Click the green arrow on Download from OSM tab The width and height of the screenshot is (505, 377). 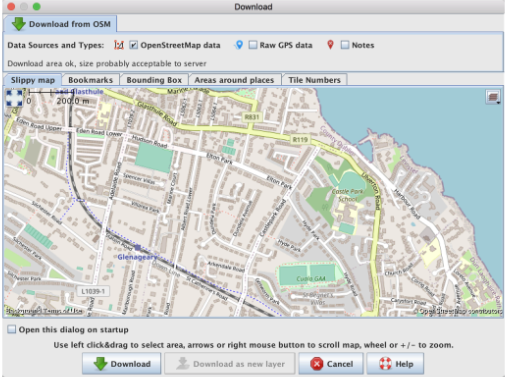18,24
